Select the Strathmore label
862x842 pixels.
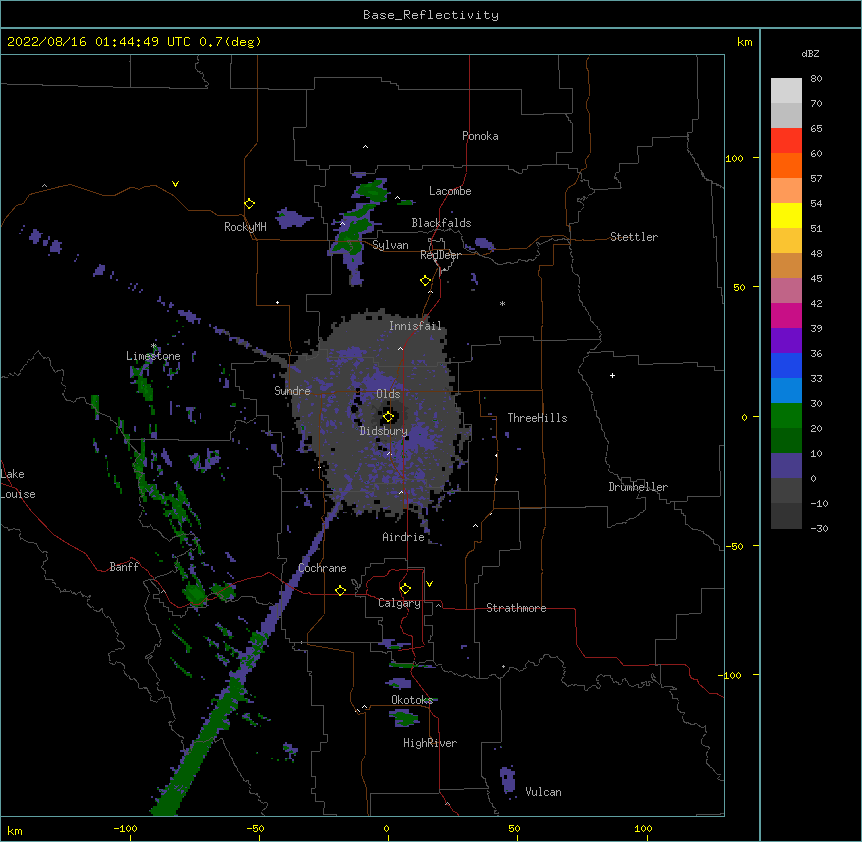516,608
